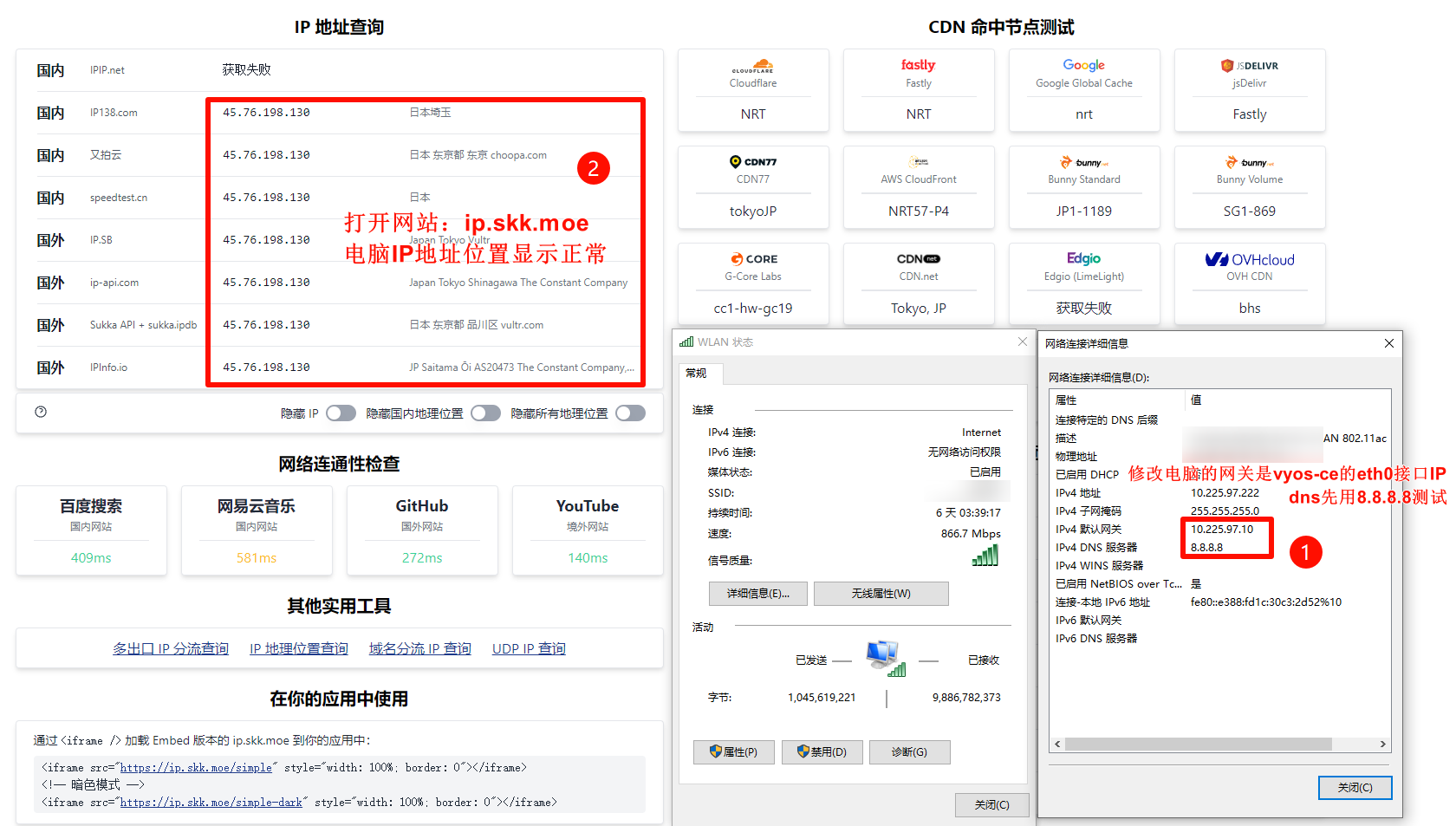Image resolution: width=1456 pixels, height=826 pixels.
Task: Click the 诊断(G) diagnose button
Action: [x=909, y=752]
